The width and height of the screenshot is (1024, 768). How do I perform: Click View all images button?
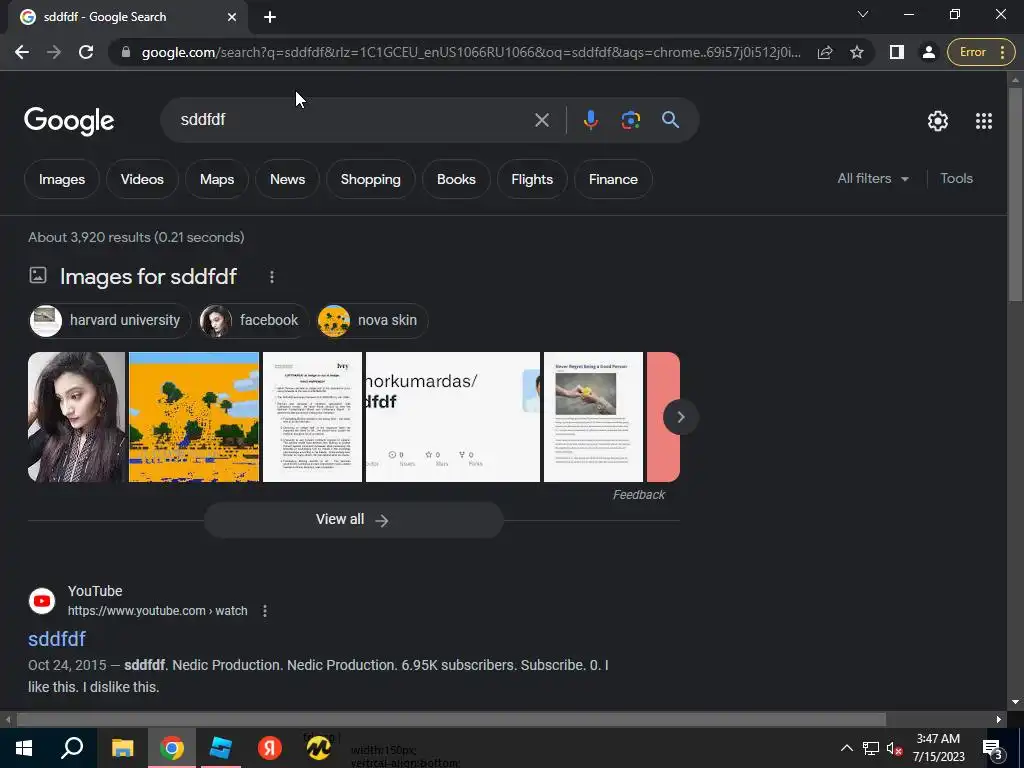coord(353,520)
